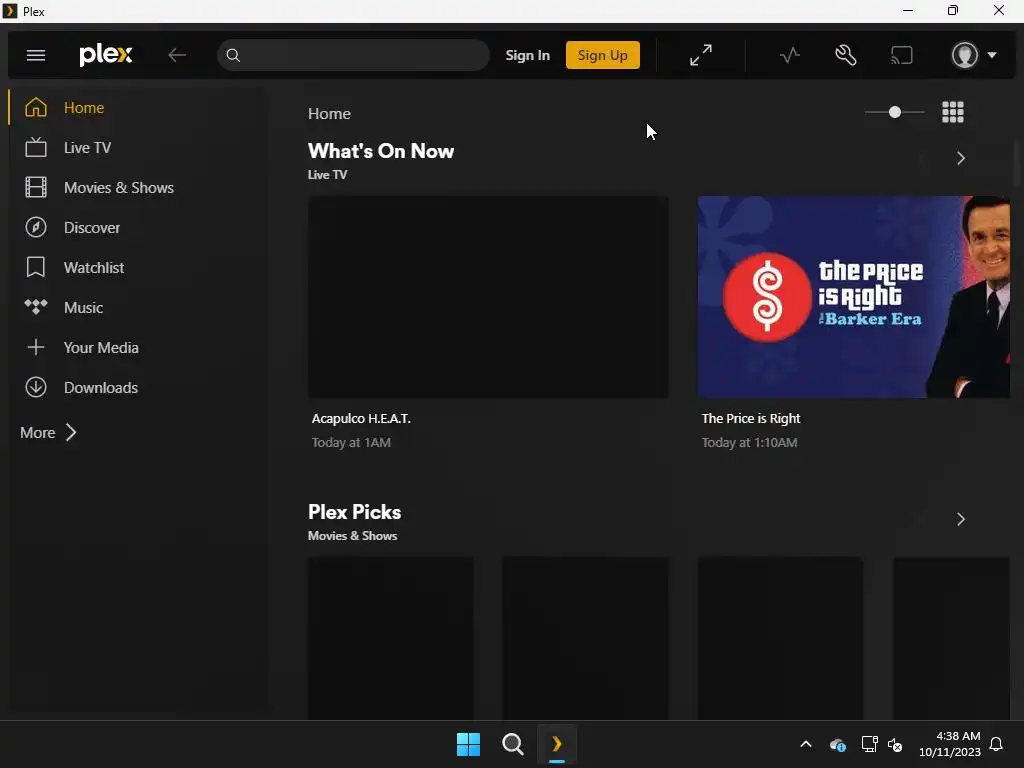Click the Discover compass icon

point(36,227)
